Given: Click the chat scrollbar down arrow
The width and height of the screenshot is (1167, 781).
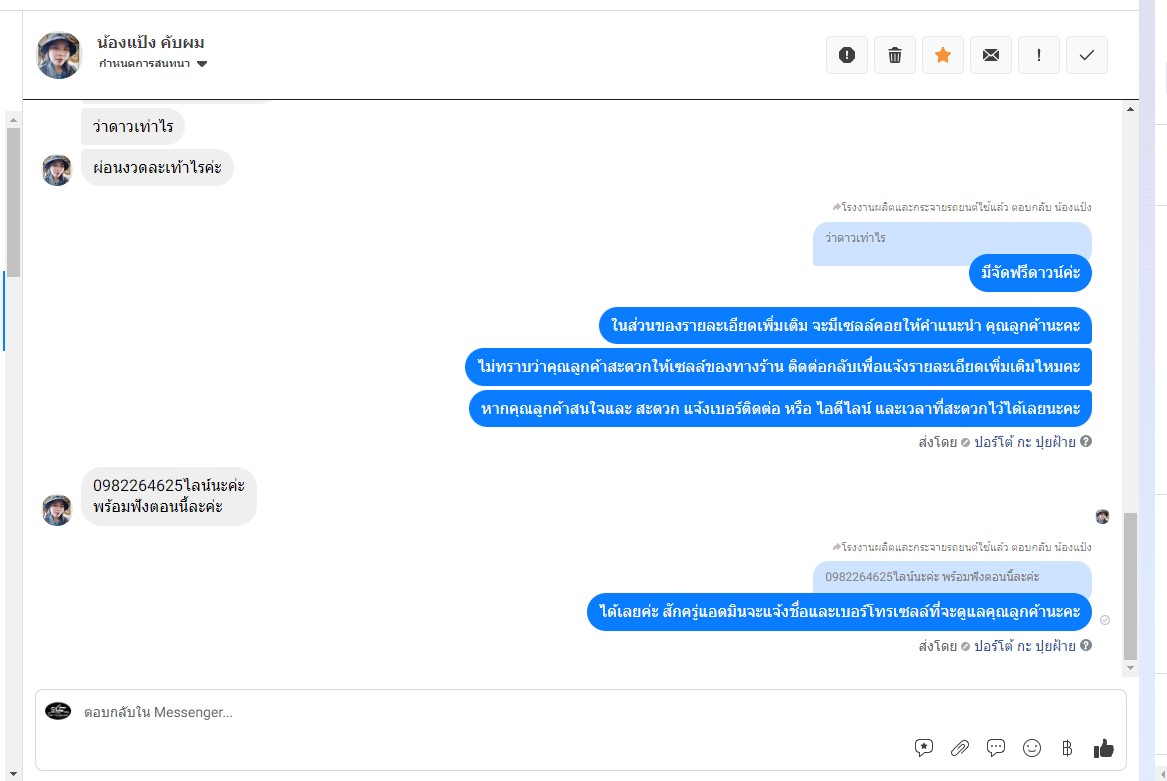Looking at the screenshot, I should [x=1131, y=668].
